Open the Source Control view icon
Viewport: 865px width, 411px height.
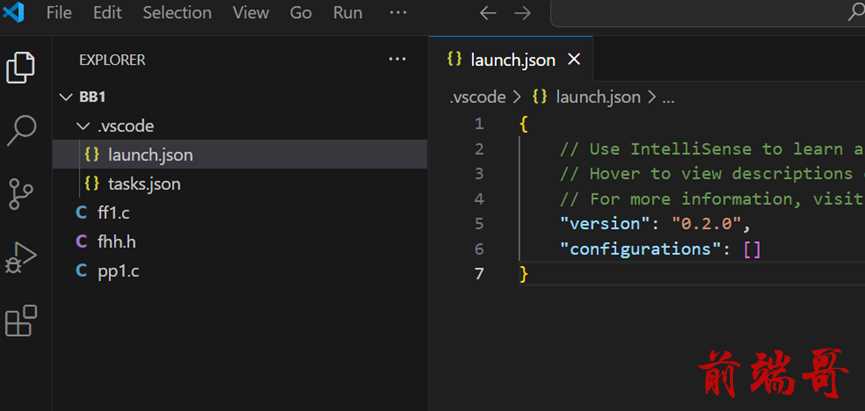click(21, 194)
